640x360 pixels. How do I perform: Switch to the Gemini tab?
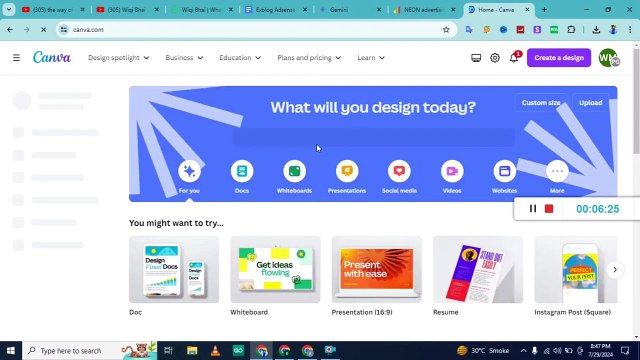point(350,9)
